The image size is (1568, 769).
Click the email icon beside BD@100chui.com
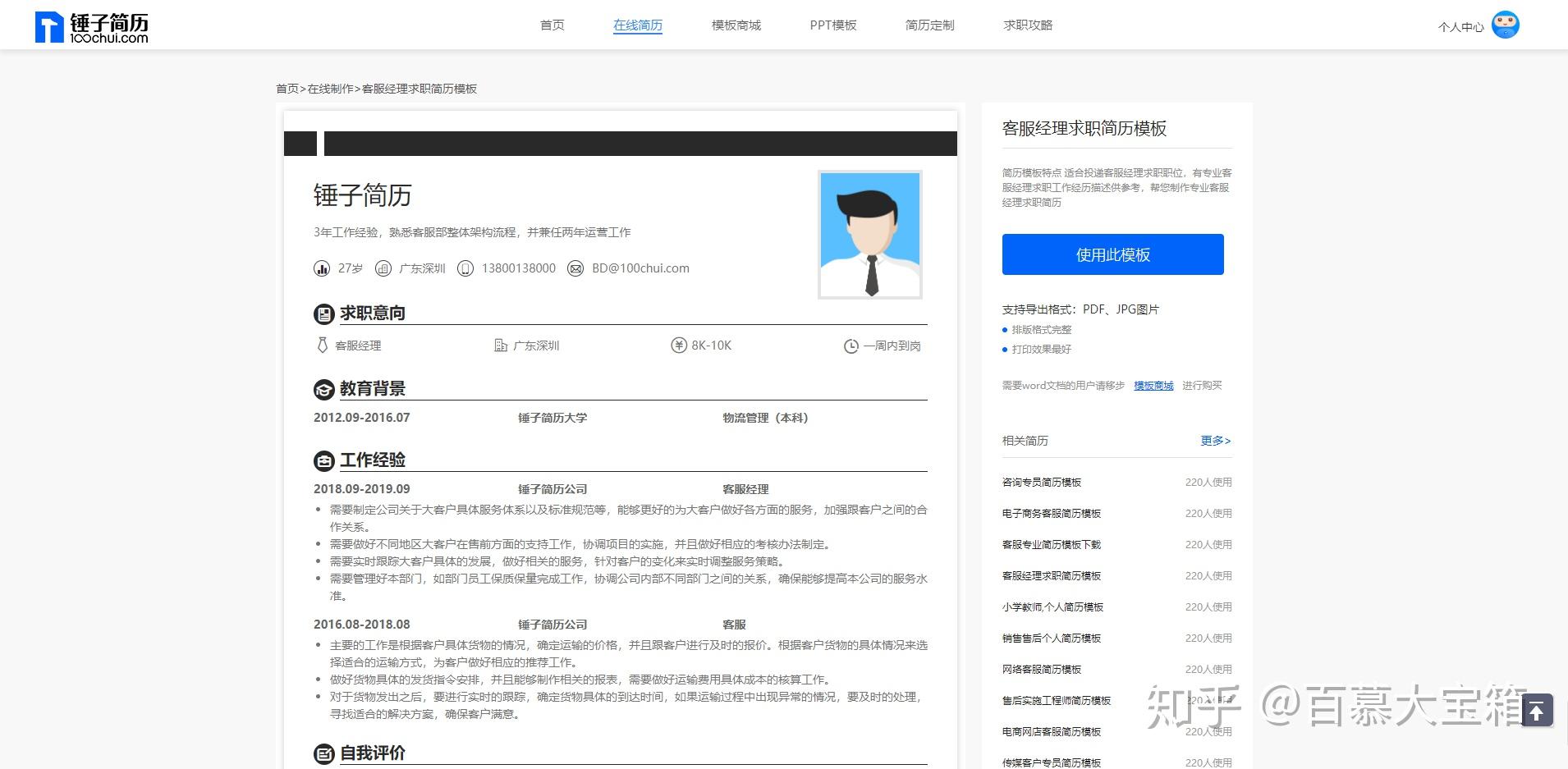(x=575, y=268)
